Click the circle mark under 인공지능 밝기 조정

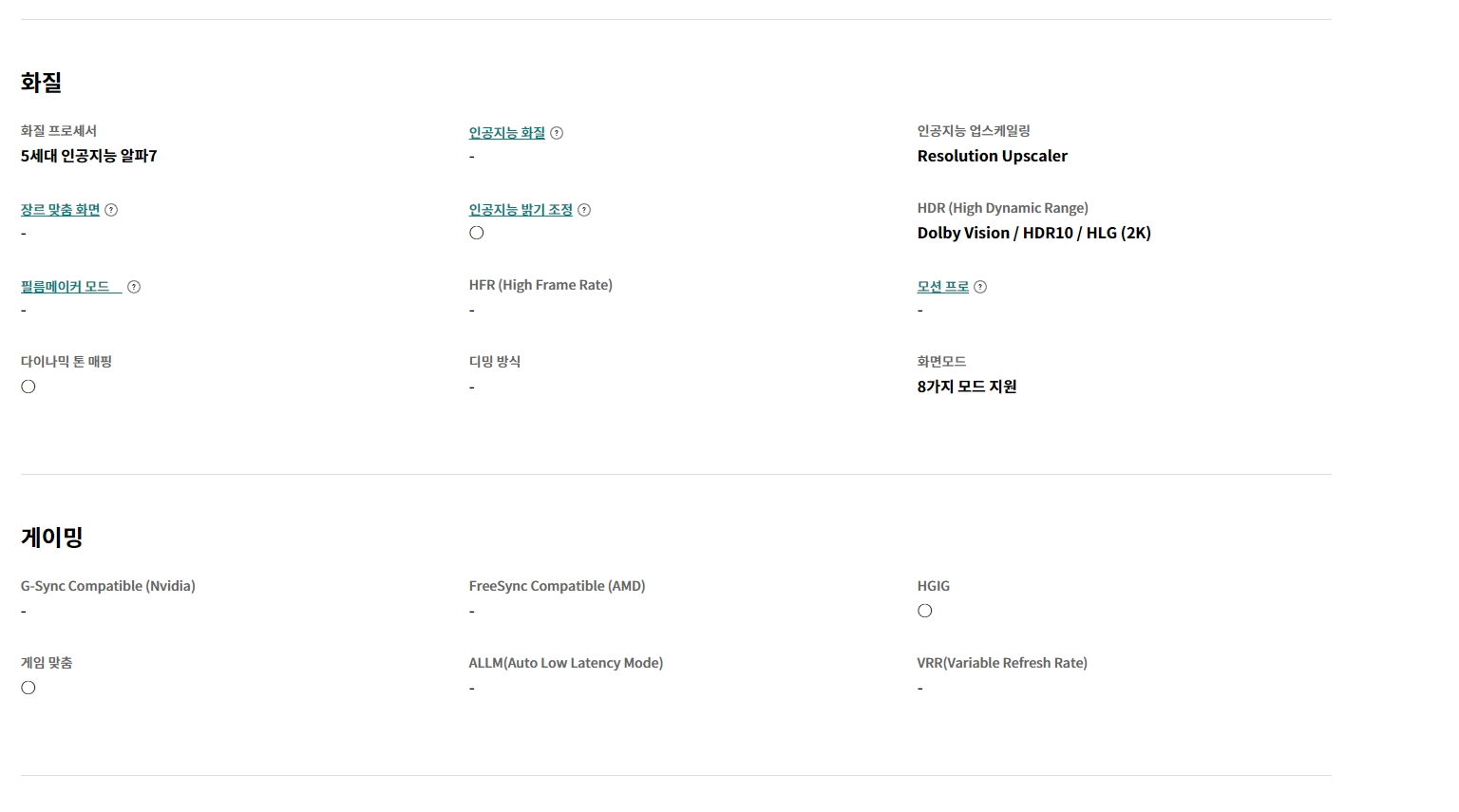pyautogui.click(x=477, y=233)
